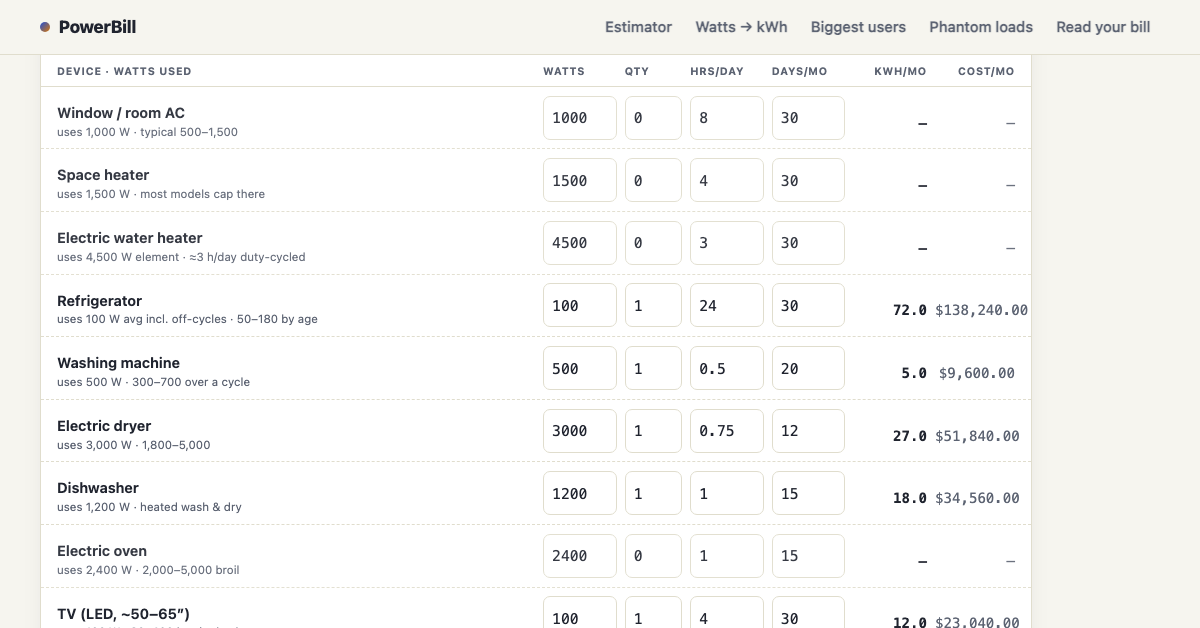Click the PowerBill logo dot icon
The height and width of the screenshot is (628, 1200).
[45, 27]
